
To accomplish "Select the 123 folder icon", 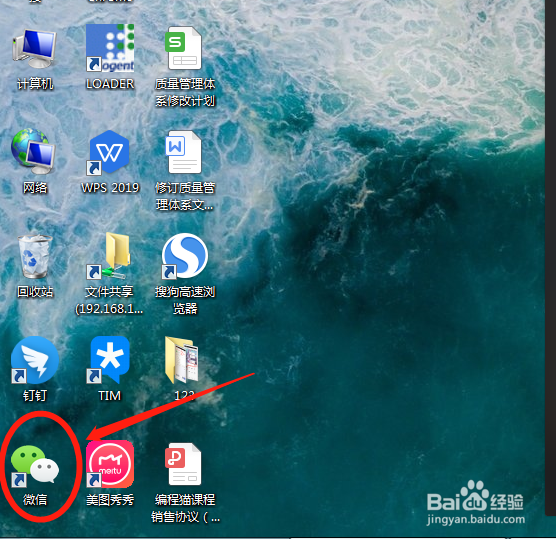I will [182, 360].
